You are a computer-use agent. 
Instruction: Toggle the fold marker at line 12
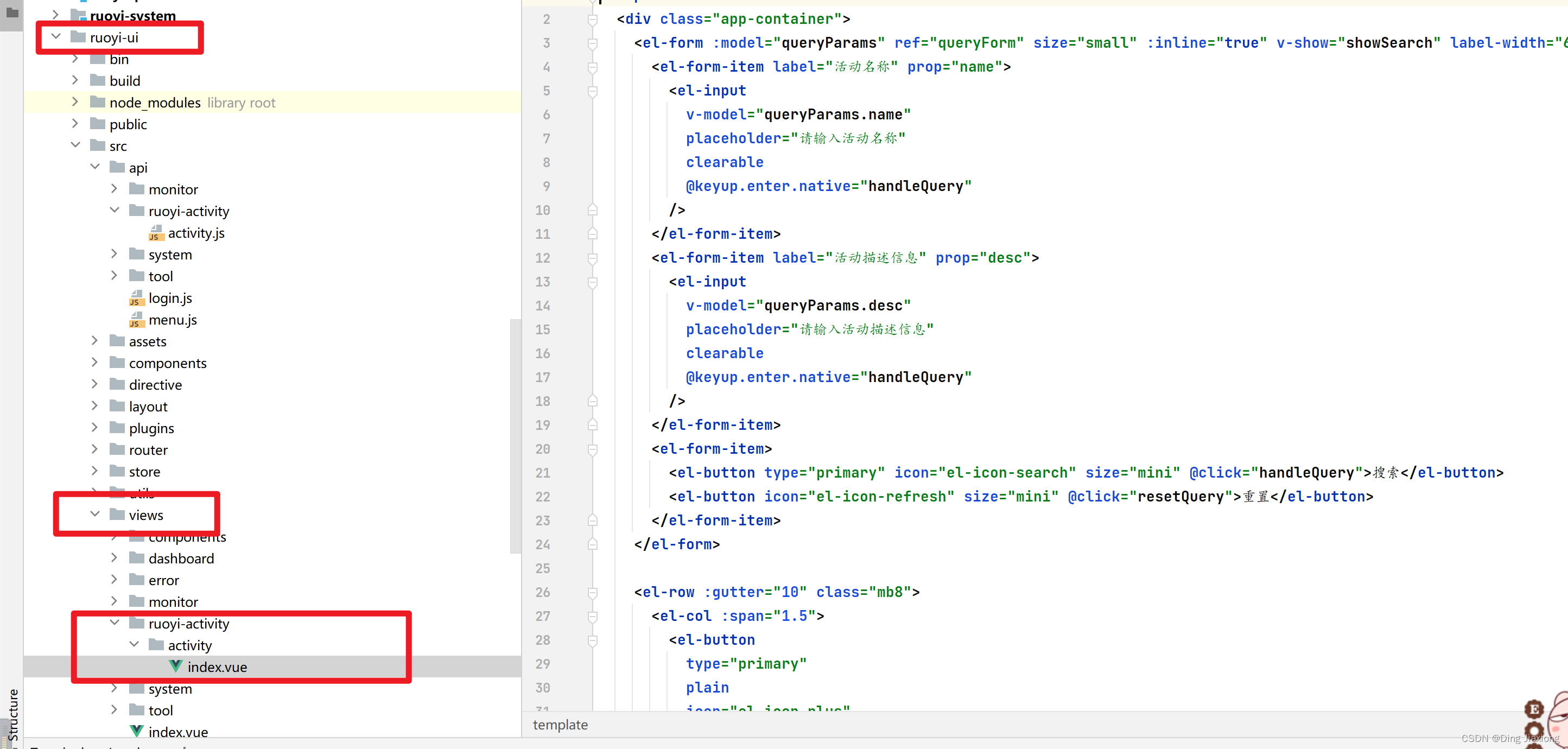pyautogui.click(x=592, y=258)
